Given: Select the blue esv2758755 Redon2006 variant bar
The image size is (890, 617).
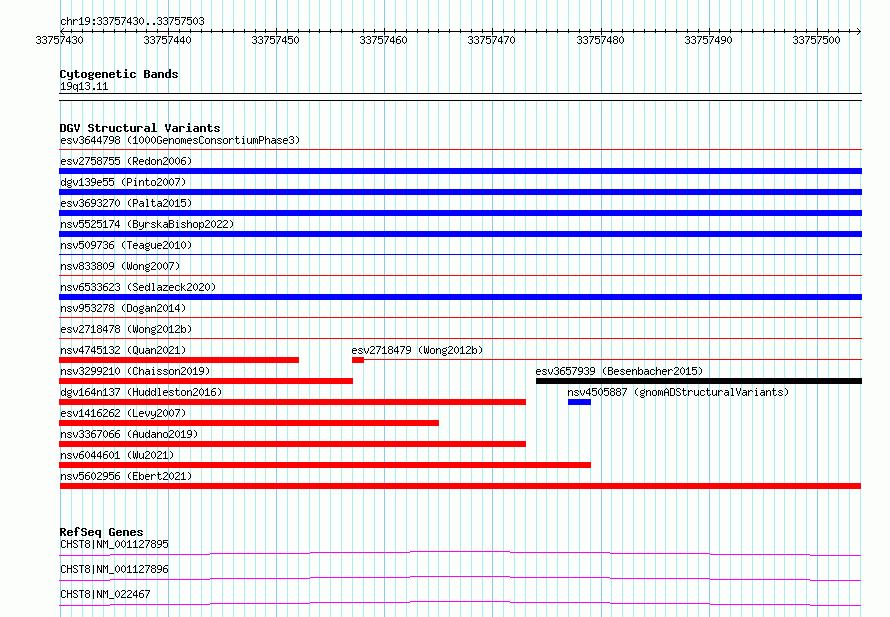Looking at the screenshot, I should pos(460,171).
